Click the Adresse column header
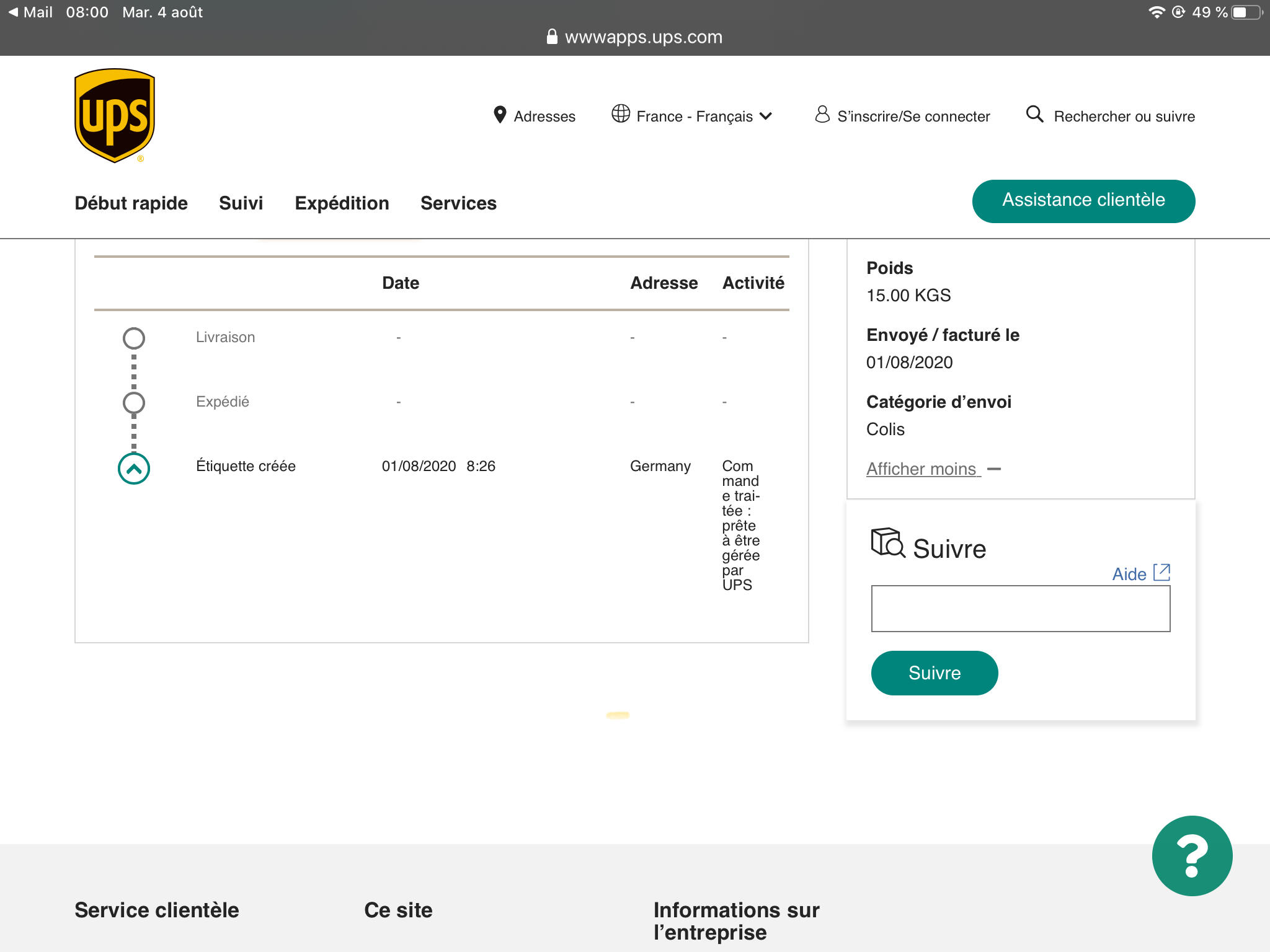This screenshot has width=1270, height=952. 664,283
